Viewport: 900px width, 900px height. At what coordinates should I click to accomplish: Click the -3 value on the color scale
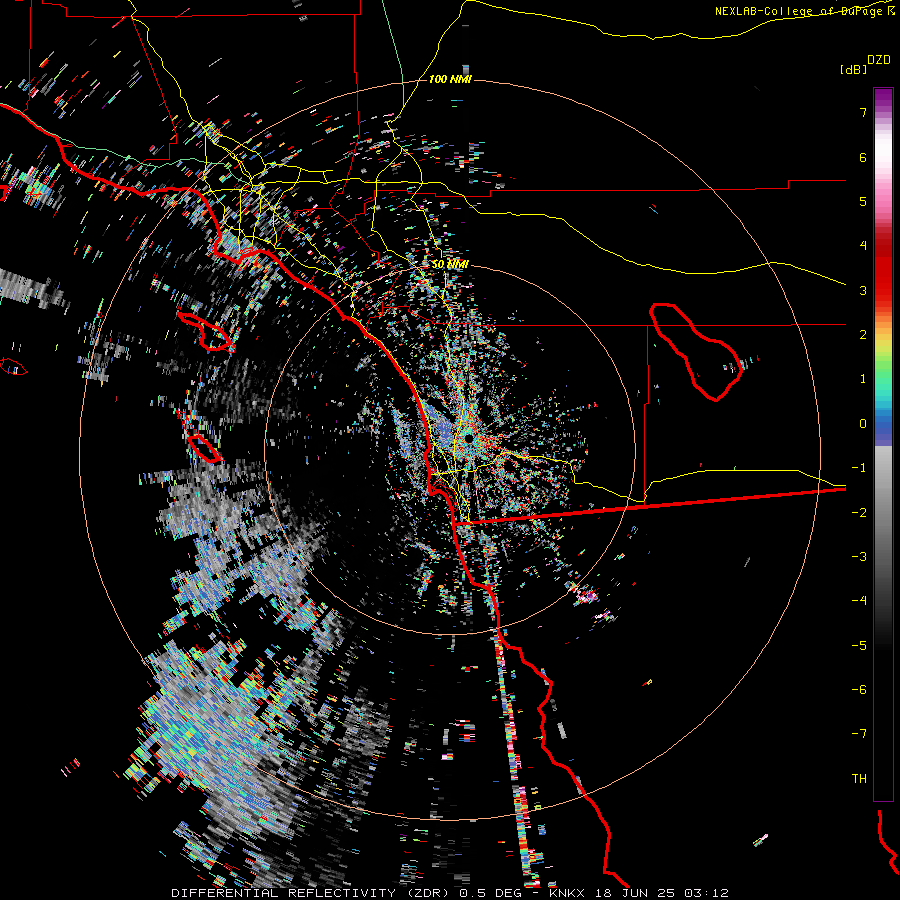click(x=859, y=557)
